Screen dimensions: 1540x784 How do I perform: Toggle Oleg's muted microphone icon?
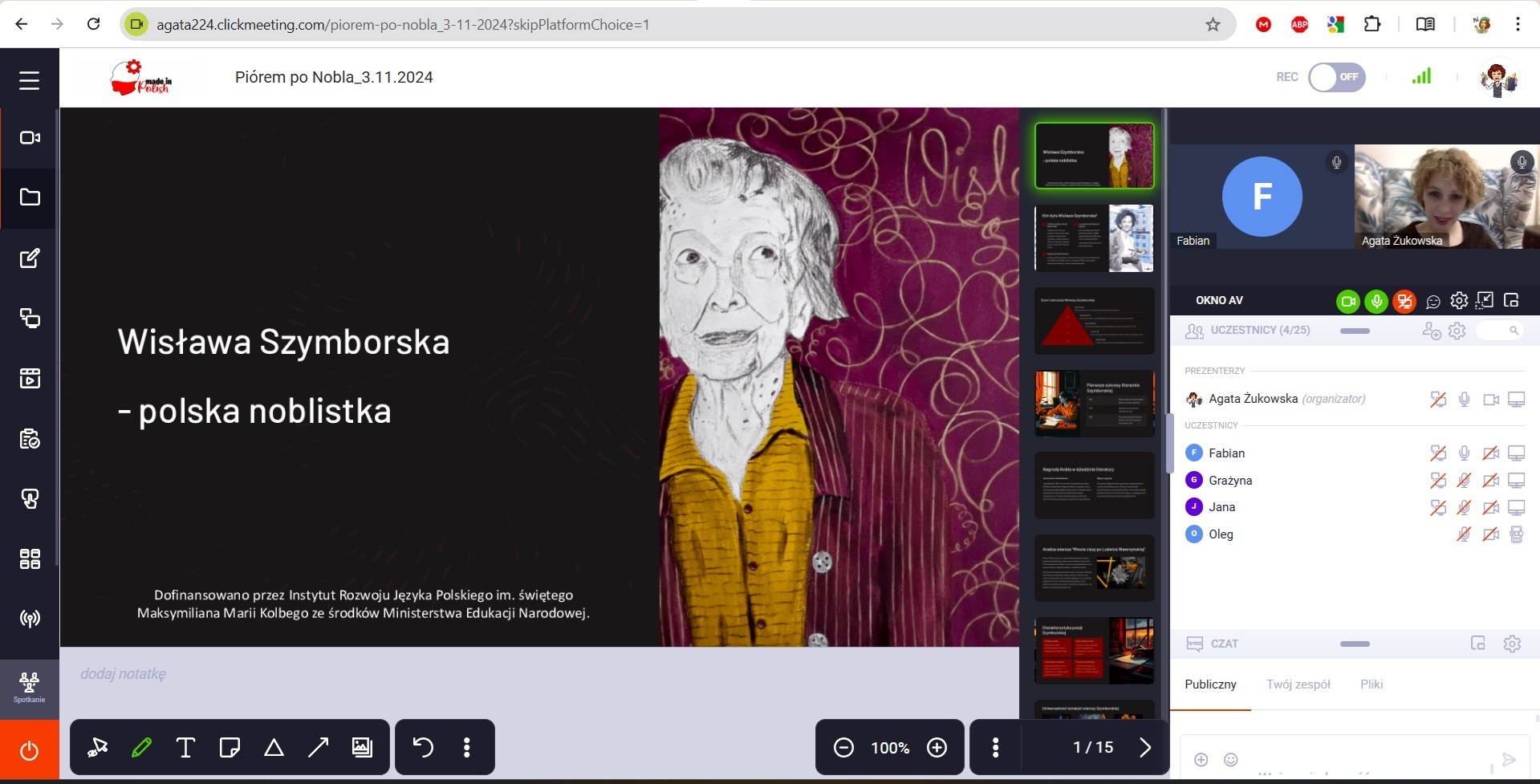pyautogui.click(x=1464, y=534)
